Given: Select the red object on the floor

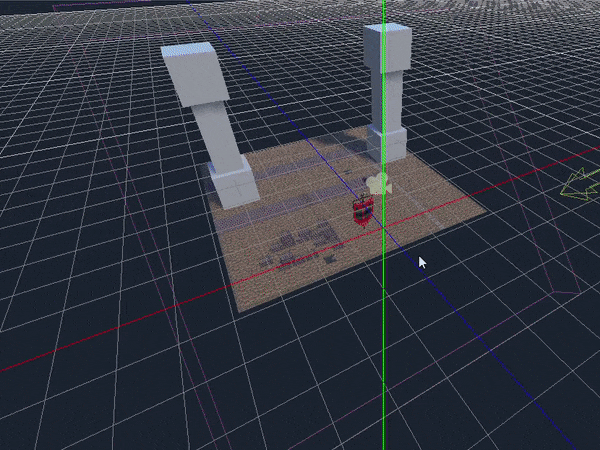Looking at the screenshot, I should (363, 211).
